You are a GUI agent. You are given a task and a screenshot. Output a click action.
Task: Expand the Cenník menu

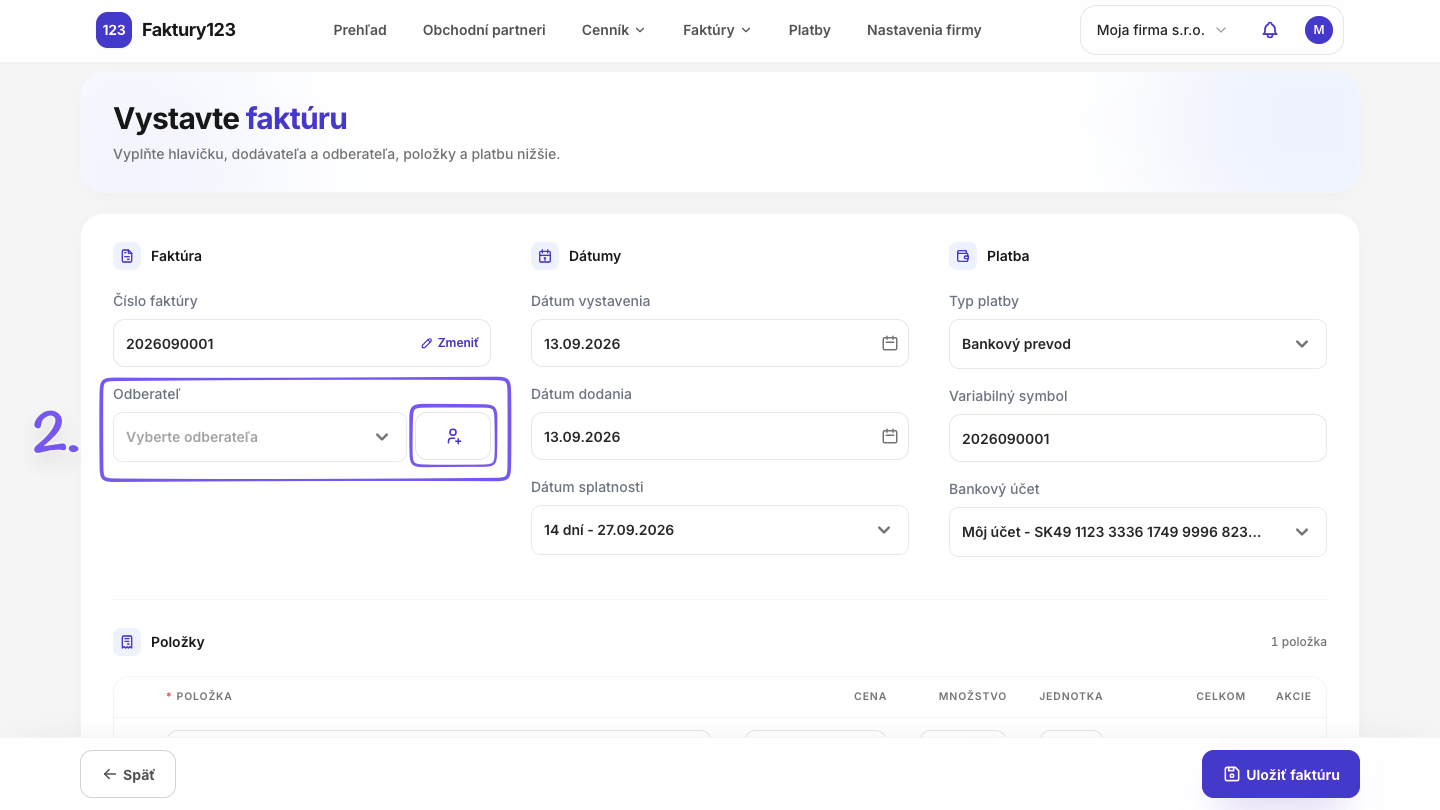614,30
